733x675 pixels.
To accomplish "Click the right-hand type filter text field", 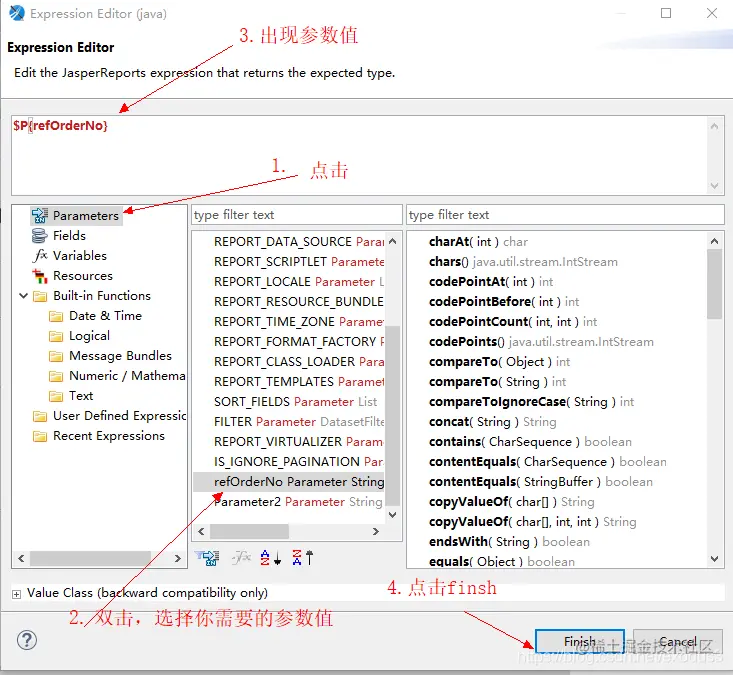I will coord(565,215).
